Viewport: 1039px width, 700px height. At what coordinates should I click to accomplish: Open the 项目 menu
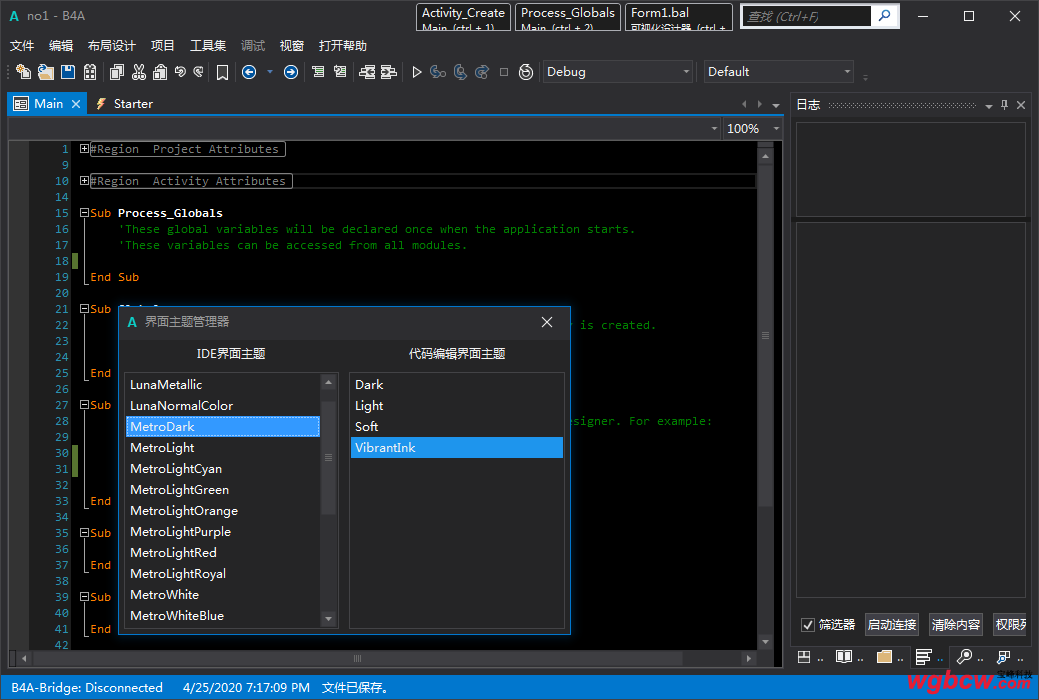[x=162, y=46]
